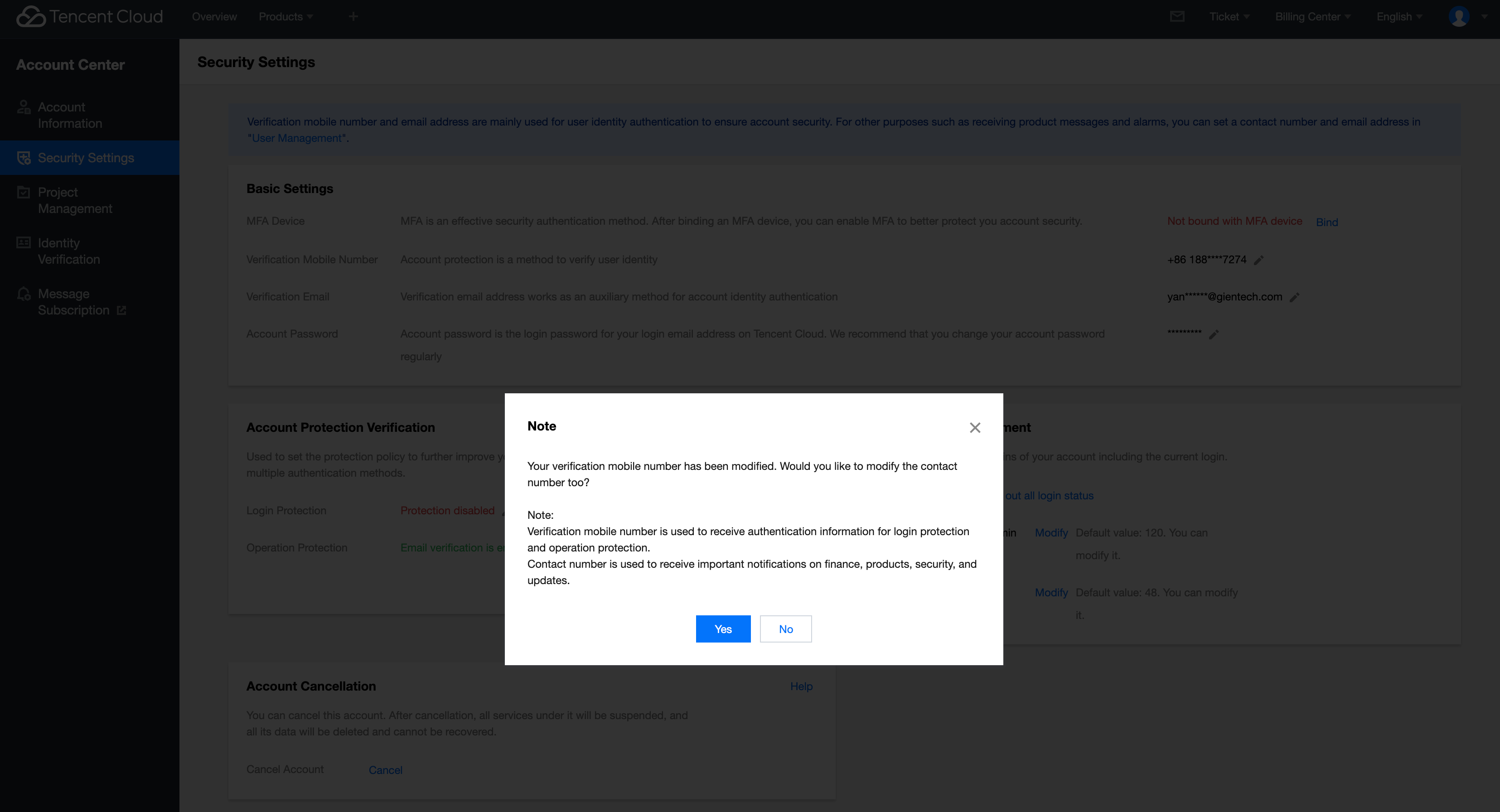This screenshot has height=812, width=1500.
Task: Open Project Management in the sidebar
Action: 74,200
